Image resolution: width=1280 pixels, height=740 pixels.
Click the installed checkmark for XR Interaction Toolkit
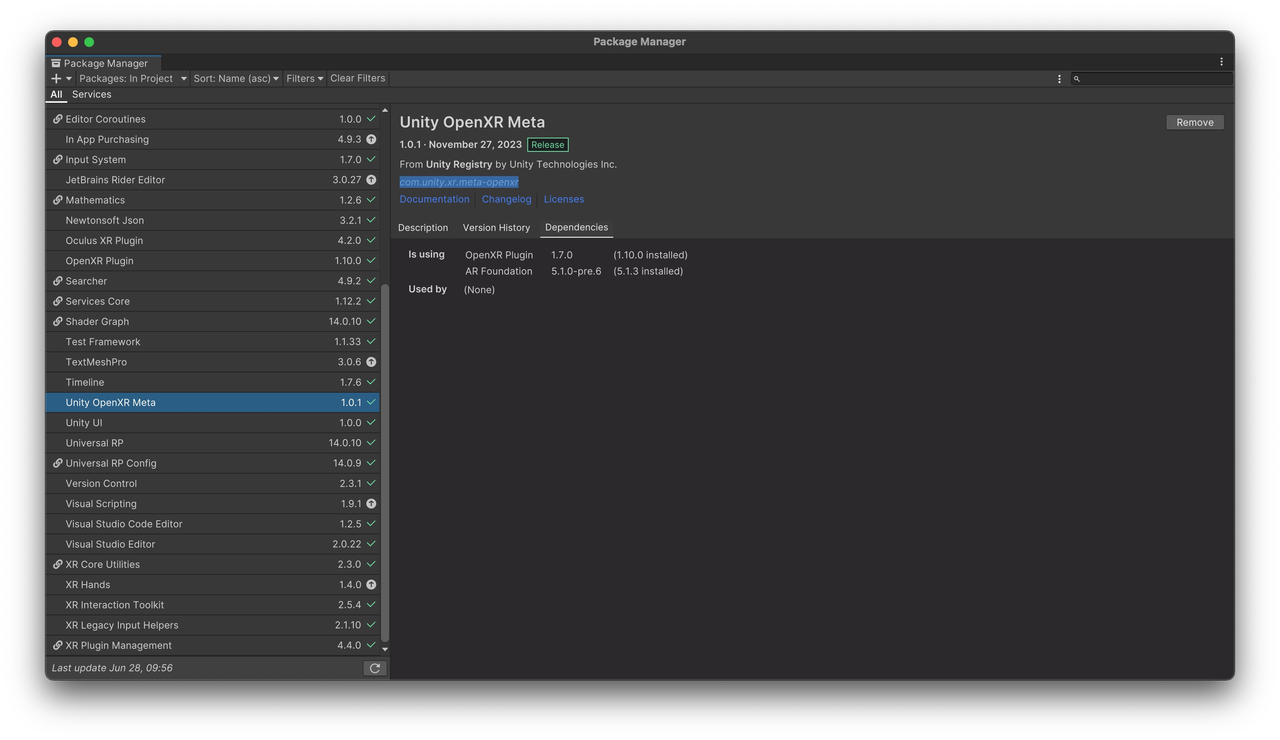(x=371, y=605)
